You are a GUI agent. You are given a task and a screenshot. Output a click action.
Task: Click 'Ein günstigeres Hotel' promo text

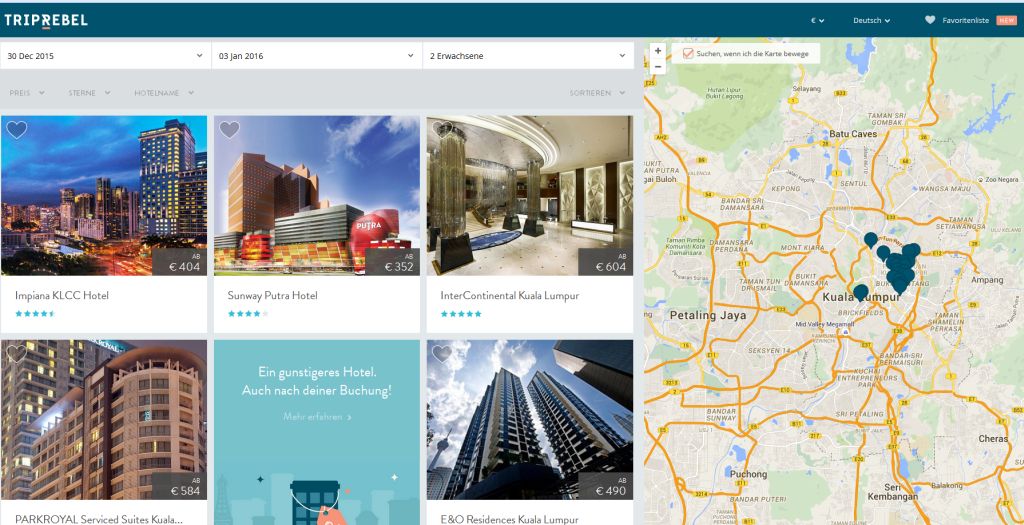click(x=317, y=382)
